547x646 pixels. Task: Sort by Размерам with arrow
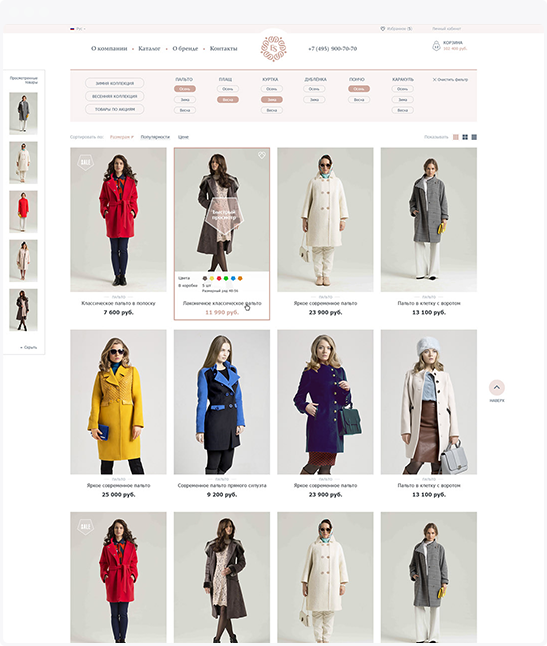point(122,137)
